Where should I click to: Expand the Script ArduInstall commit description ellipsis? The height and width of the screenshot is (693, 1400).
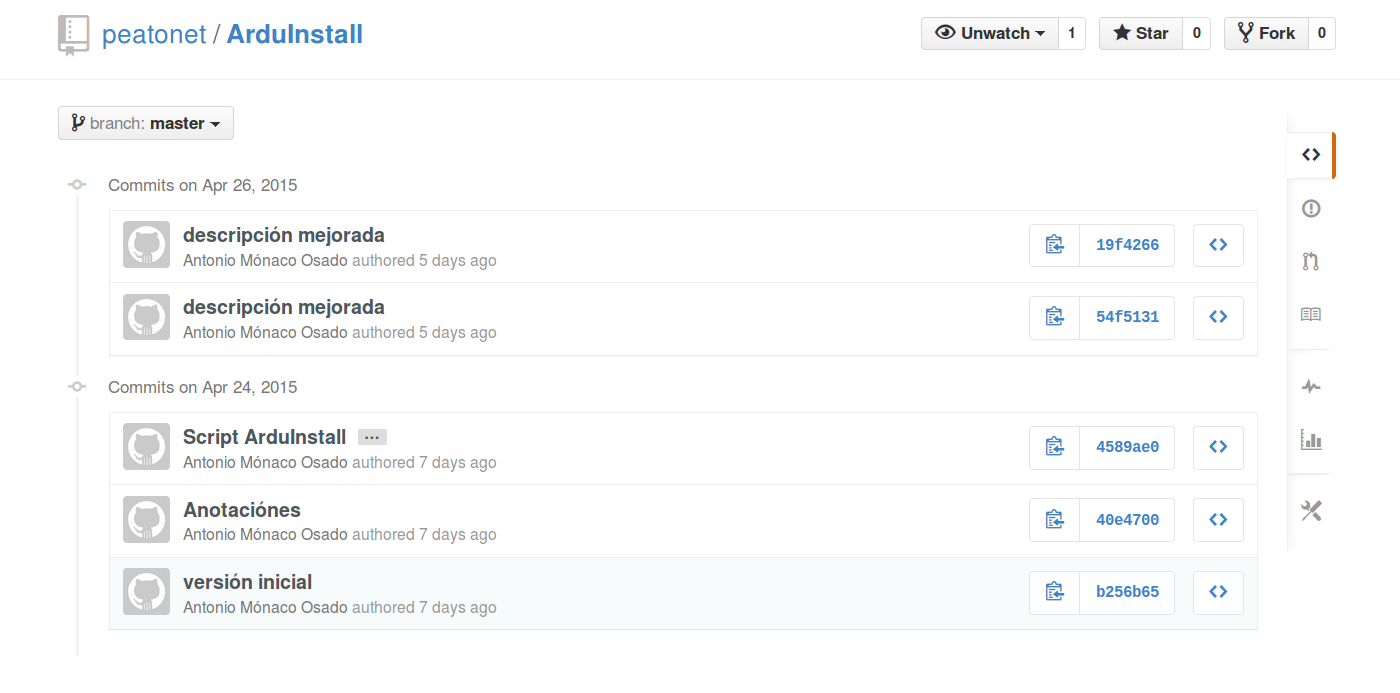coord(372,437)
